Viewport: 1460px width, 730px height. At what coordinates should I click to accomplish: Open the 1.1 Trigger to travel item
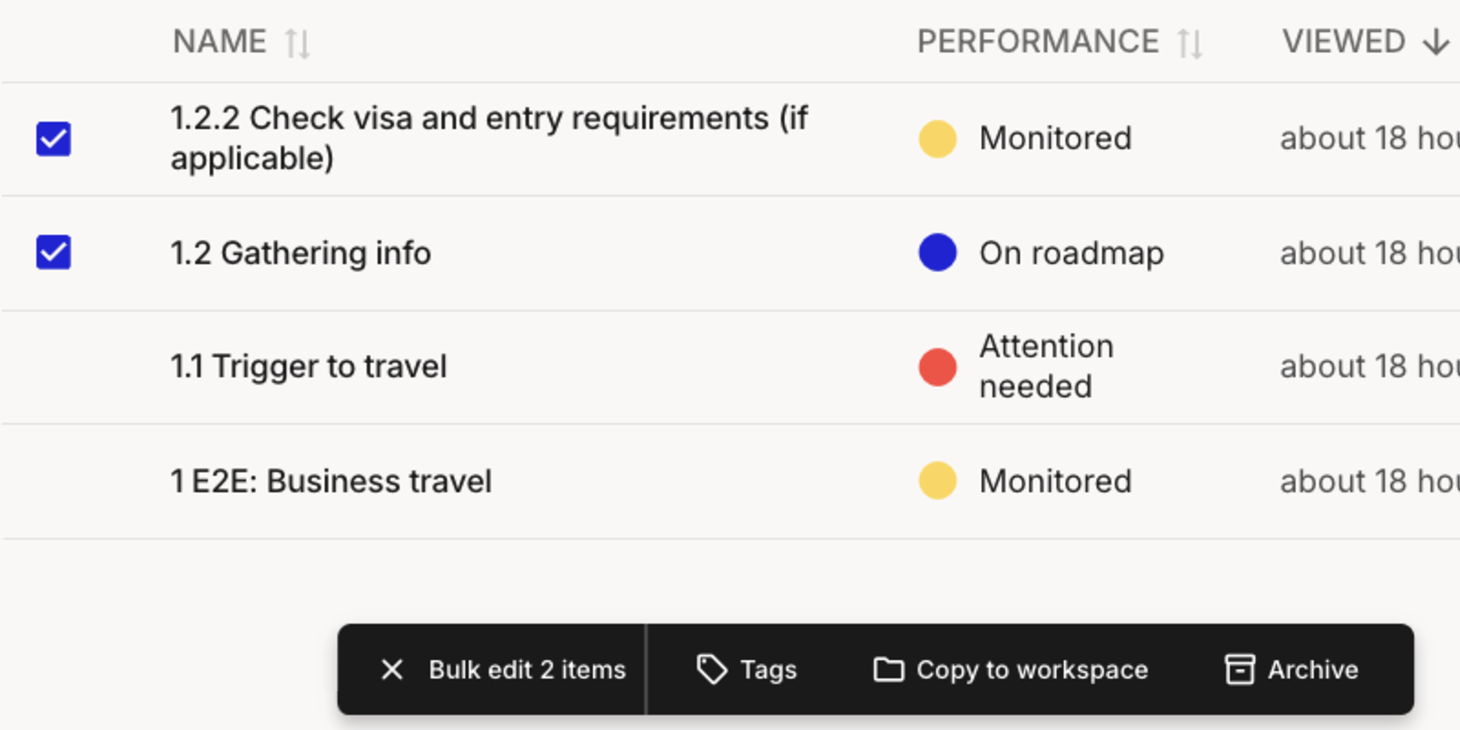308,367
